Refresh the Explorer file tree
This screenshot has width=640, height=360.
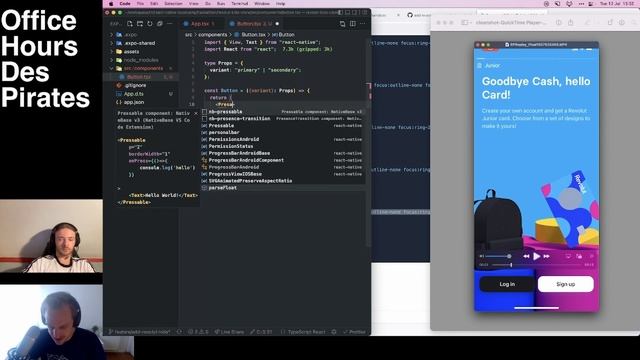point(150,24)
